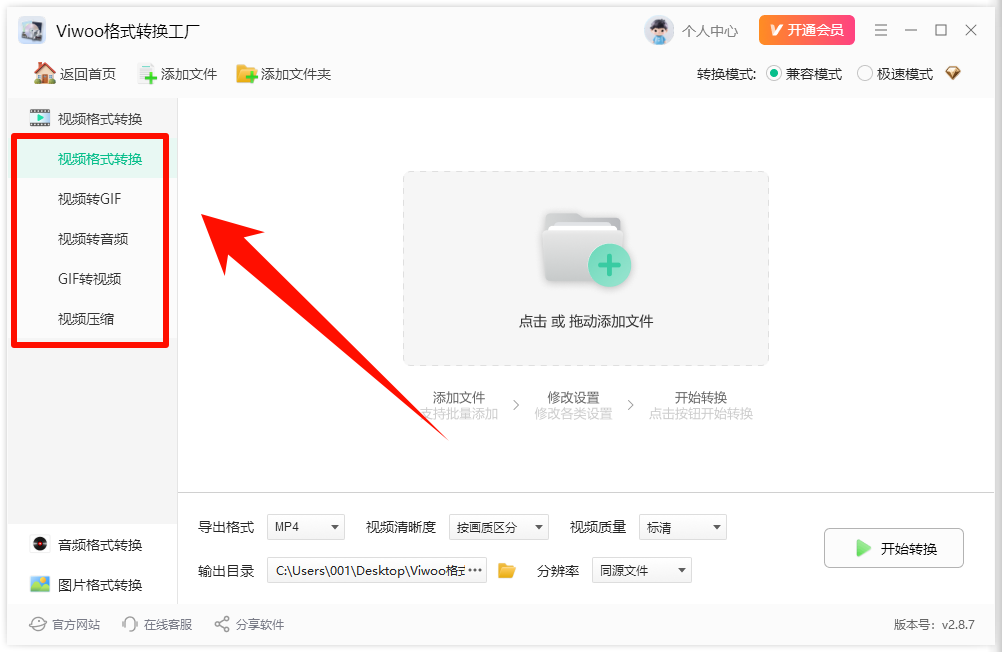Select 视频转GIF in the sidebar
Screen dimensions: 1002x652
90,199
